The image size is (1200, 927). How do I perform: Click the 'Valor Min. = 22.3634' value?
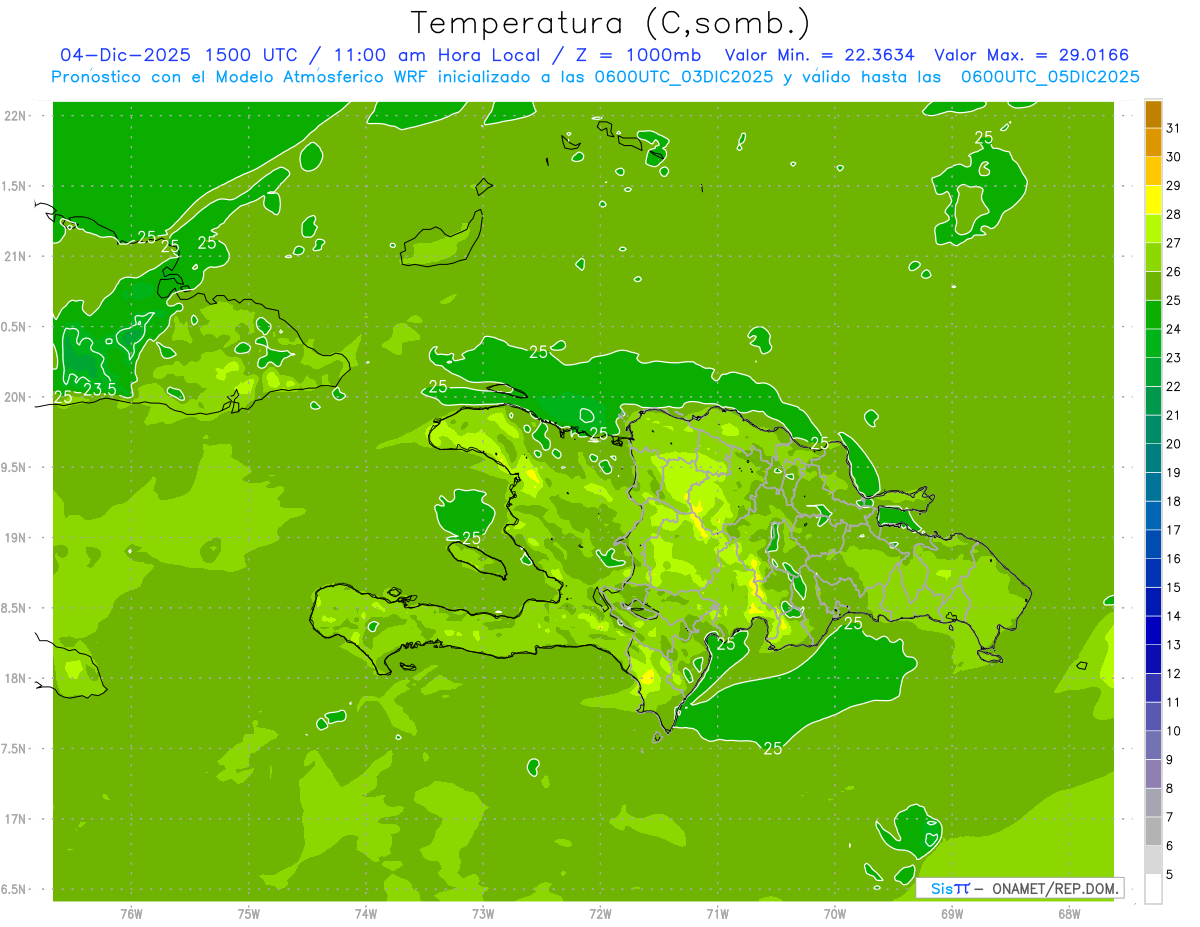819,55
